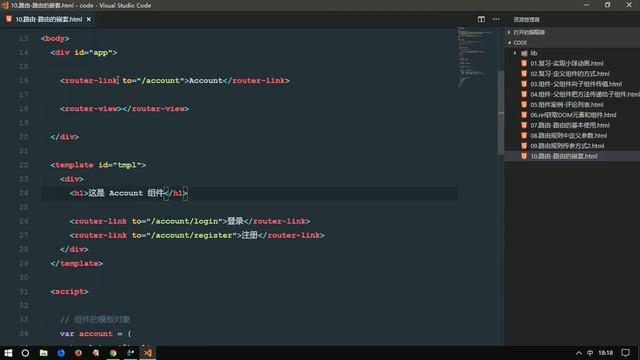Open file 03.组件-父组件向子组件传值.html
Screen dimensions: 640x360
(576, 84)
